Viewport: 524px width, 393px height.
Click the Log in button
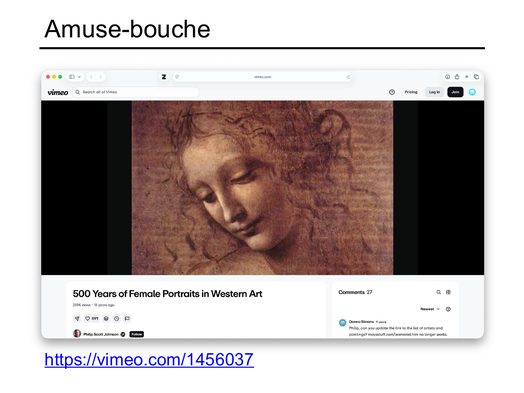(x=434, y=92)
